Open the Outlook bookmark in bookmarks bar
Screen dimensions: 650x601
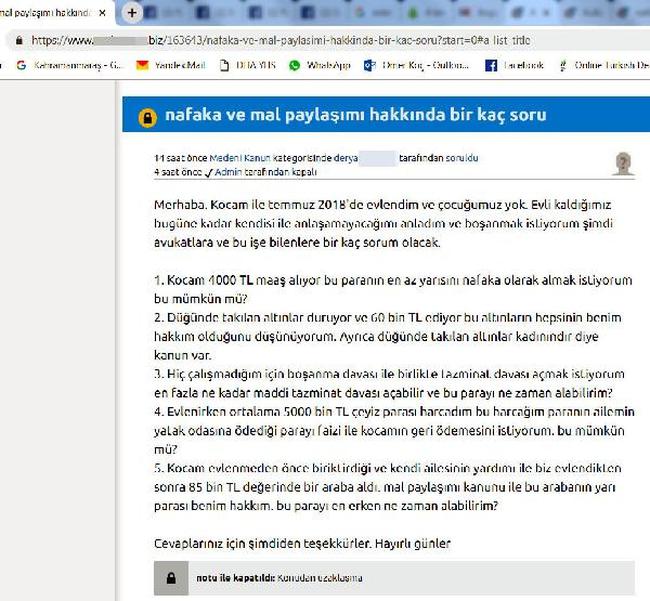[x=418, y=65]
